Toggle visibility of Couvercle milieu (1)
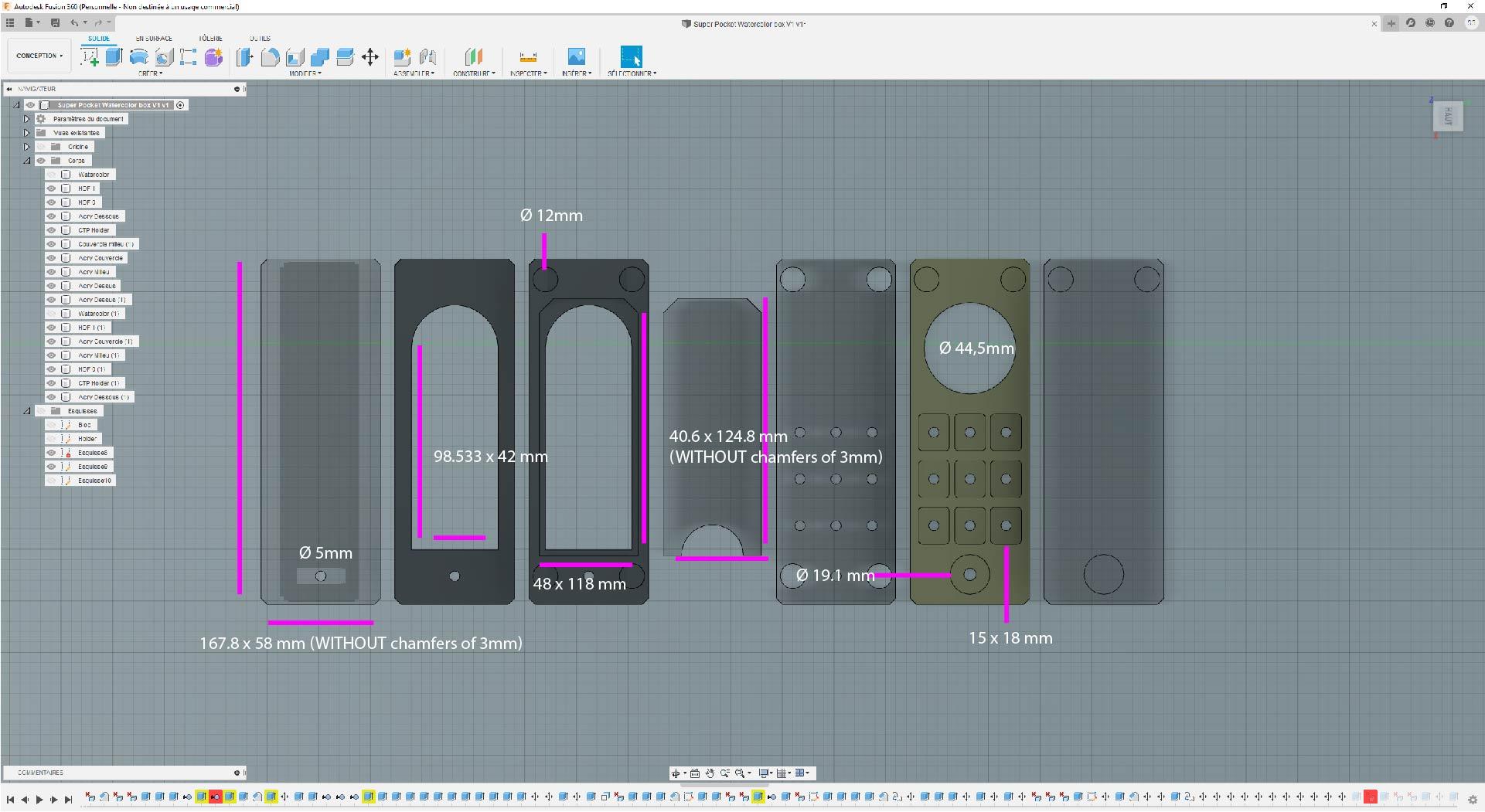 pos(52,244)
